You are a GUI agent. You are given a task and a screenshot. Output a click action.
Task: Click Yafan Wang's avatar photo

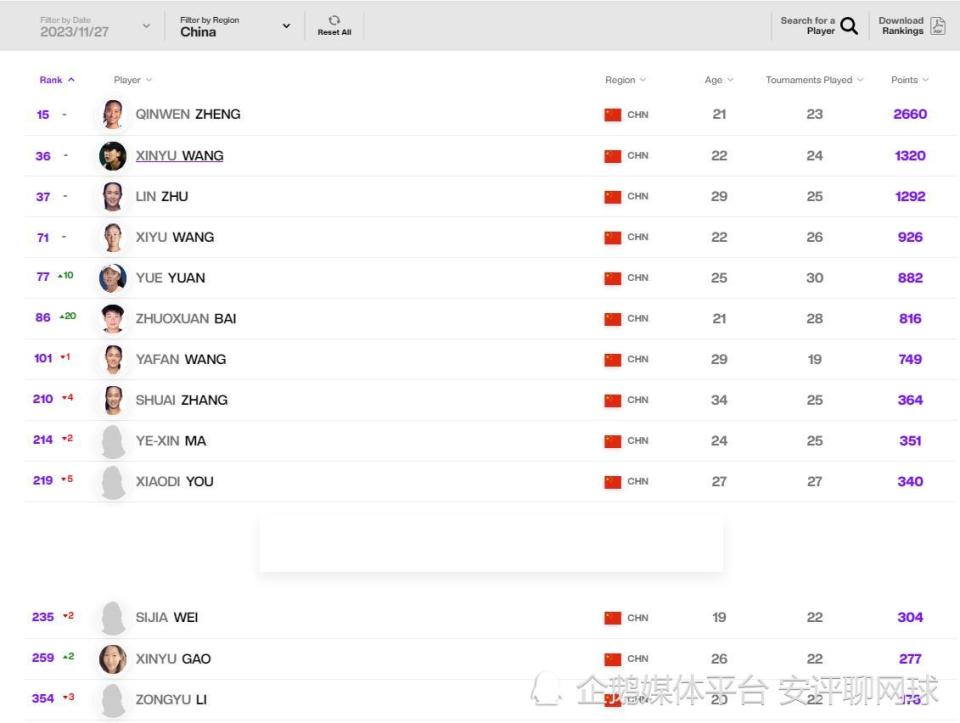pyautogui.click(x=113, y=359)
